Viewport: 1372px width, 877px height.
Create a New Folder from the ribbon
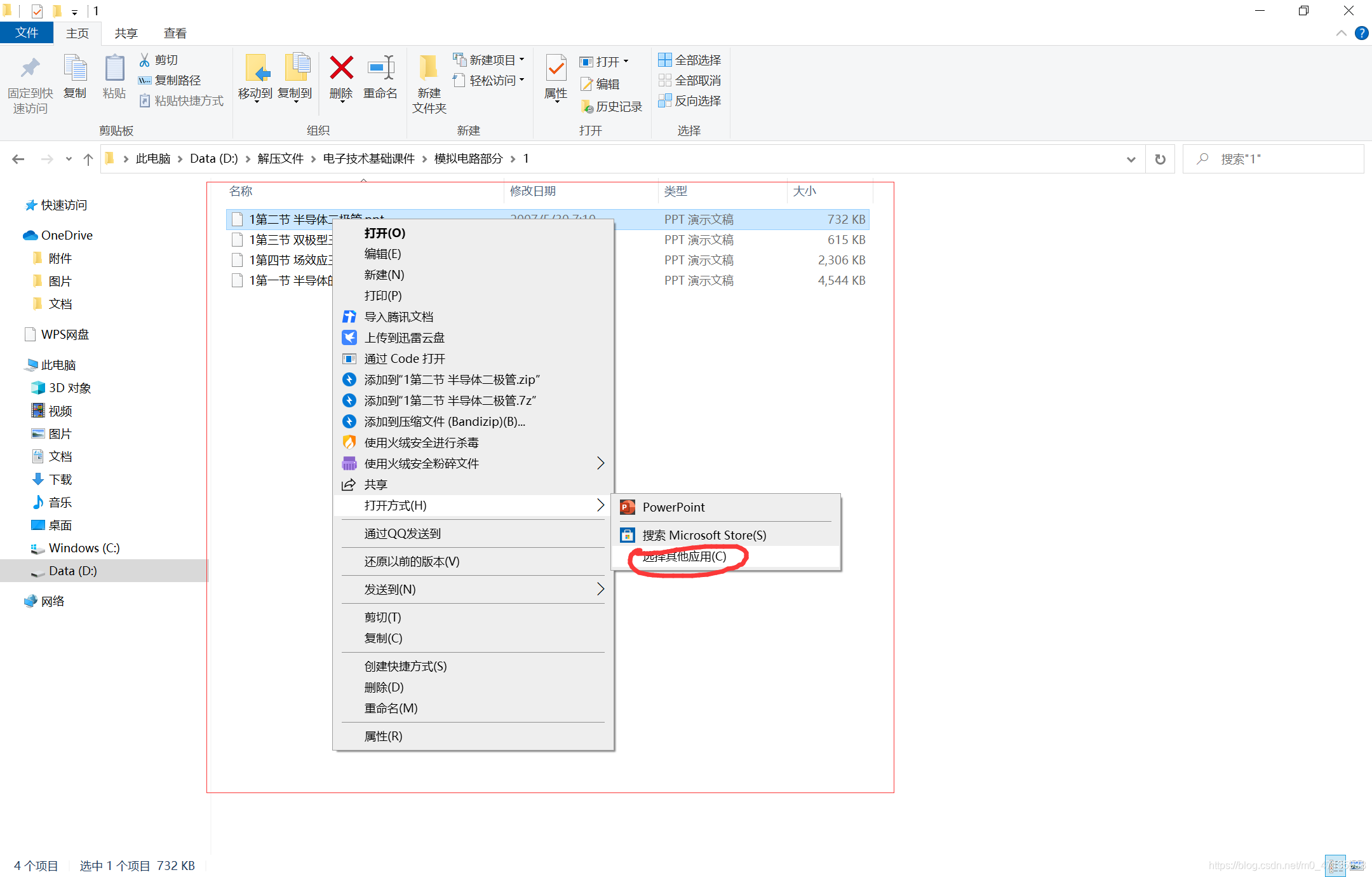coord(429,84)
